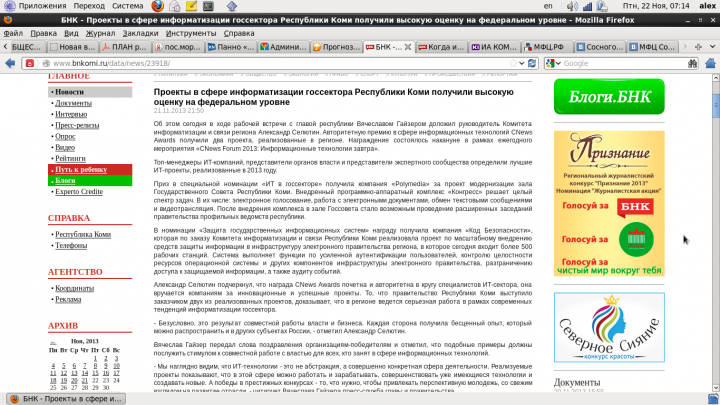
Task: Open the notes launcher icon in top panel
Action: [x=191, y=6]
